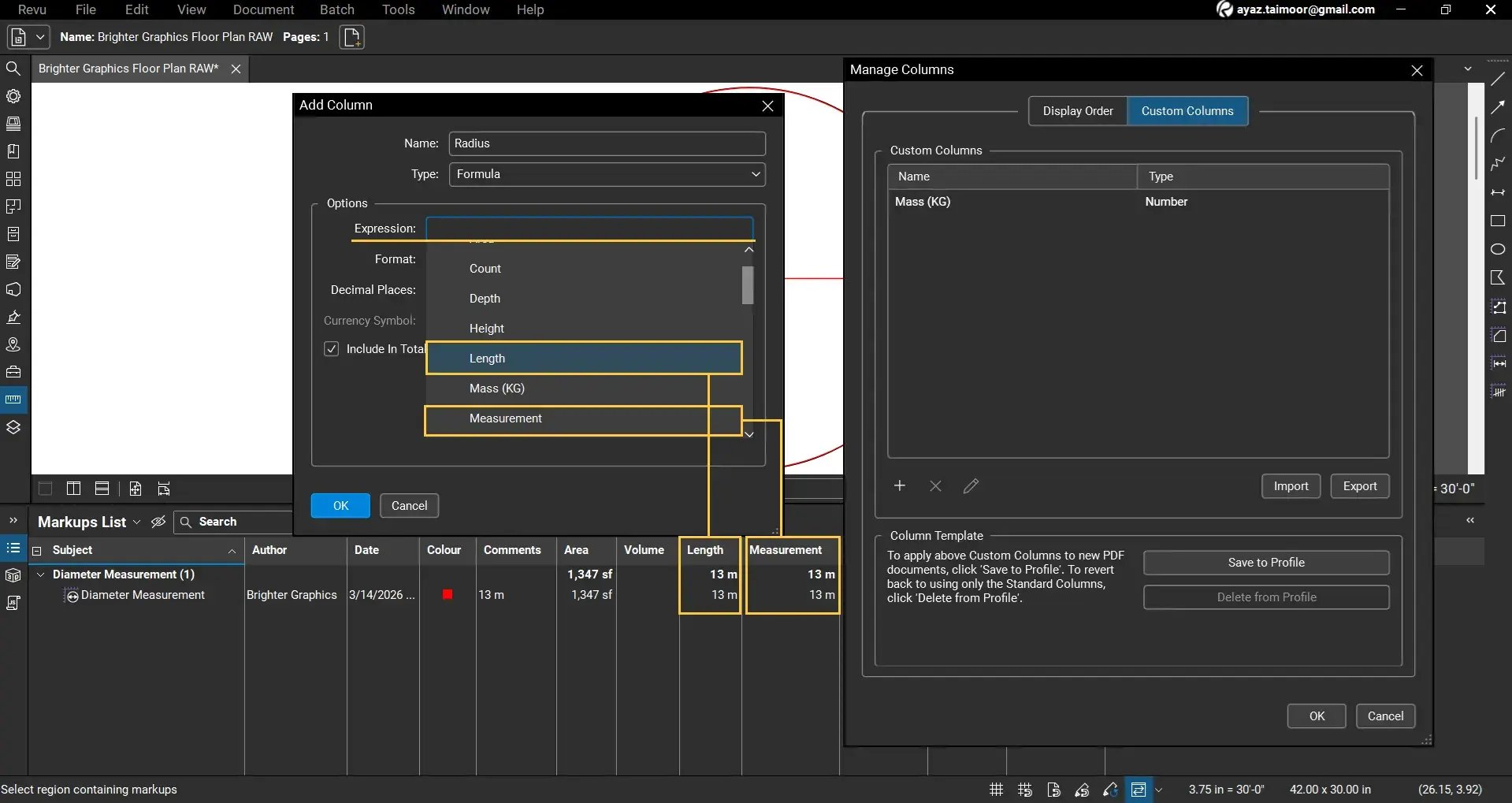Click the add custom column plus icon
Screen dimensions: 1512x803
tap(899, 486)
